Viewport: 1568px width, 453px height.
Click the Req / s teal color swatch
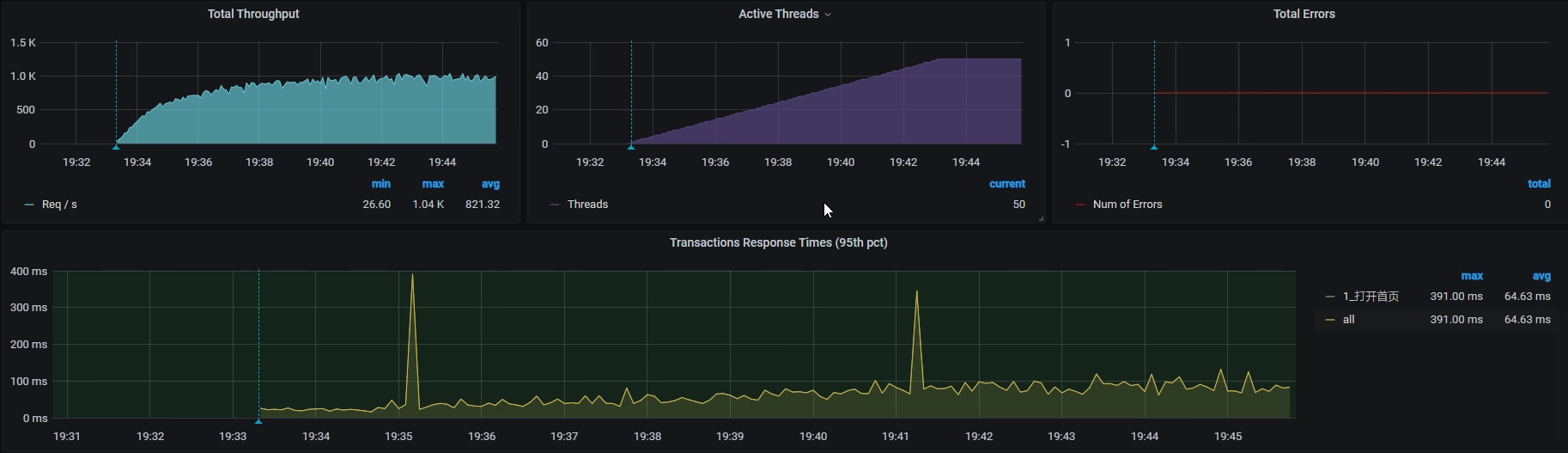tap(29, 205)
